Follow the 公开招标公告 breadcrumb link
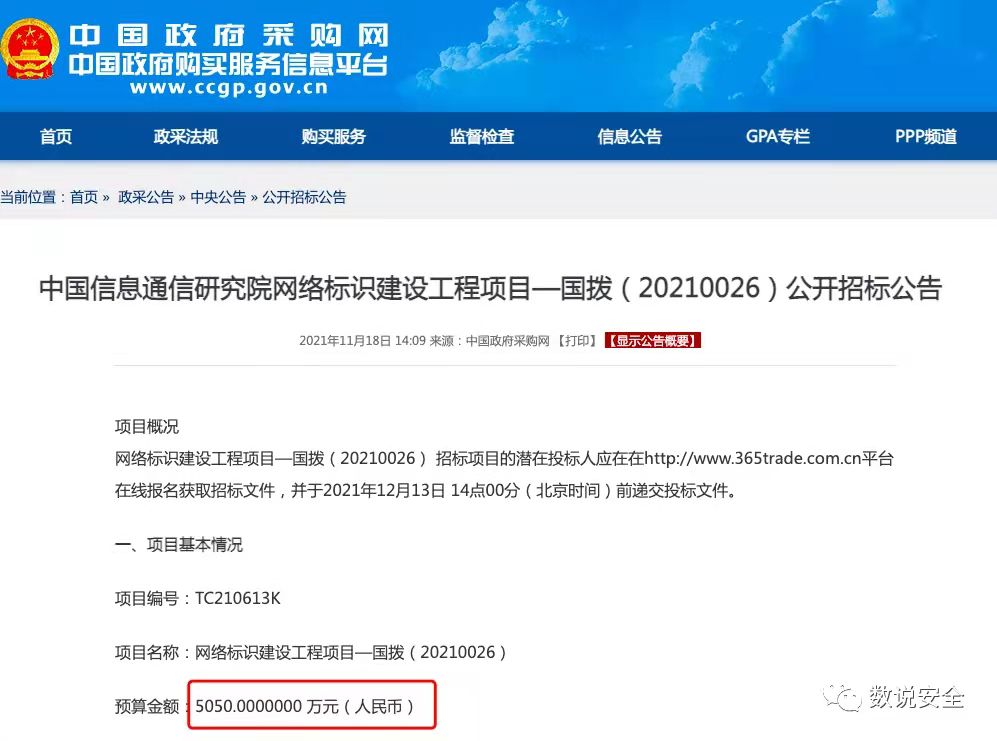Viewport: 997px width, 741px height. 305,197
